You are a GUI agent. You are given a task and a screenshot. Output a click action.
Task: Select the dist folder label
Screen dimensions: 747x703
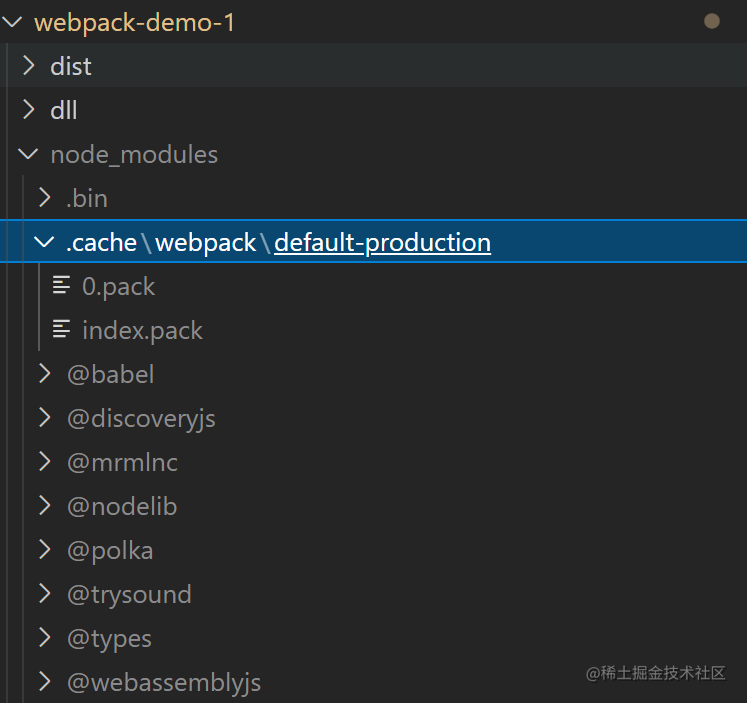point(71,66)
